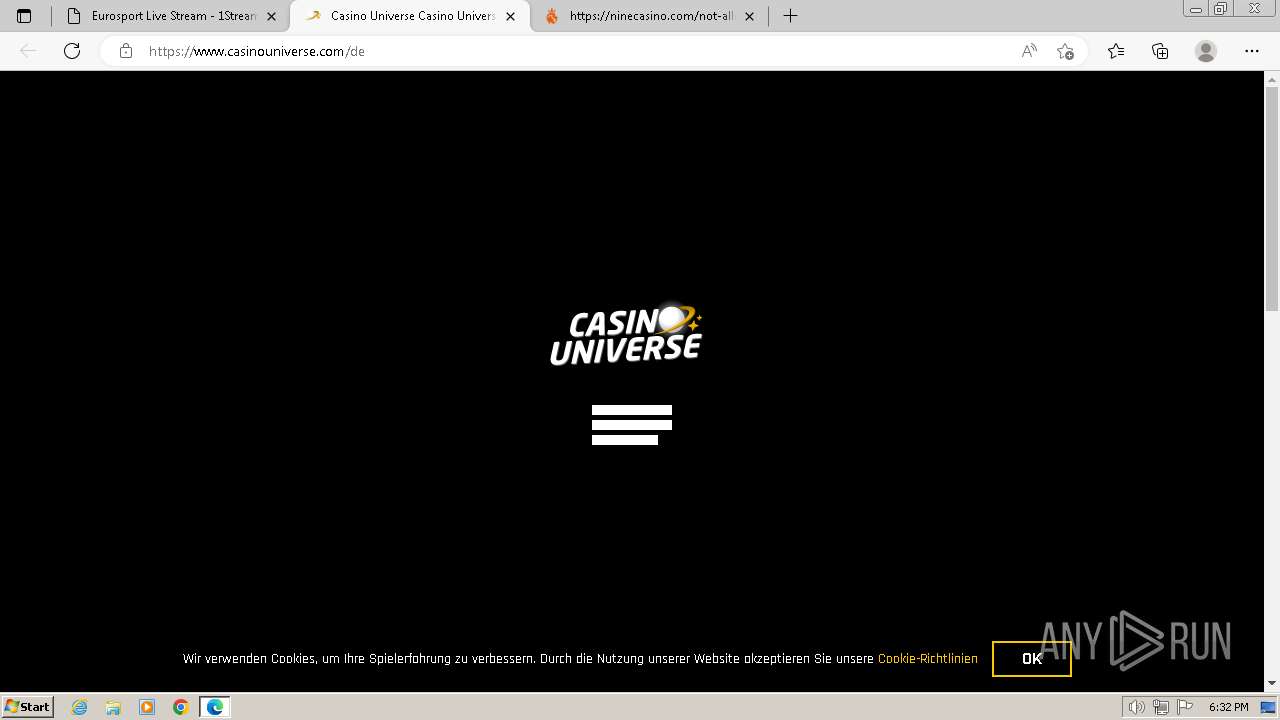The height and width of the screenshot is (720, 1280).
Task: Open the Windows Start menu
Action: 27,707
